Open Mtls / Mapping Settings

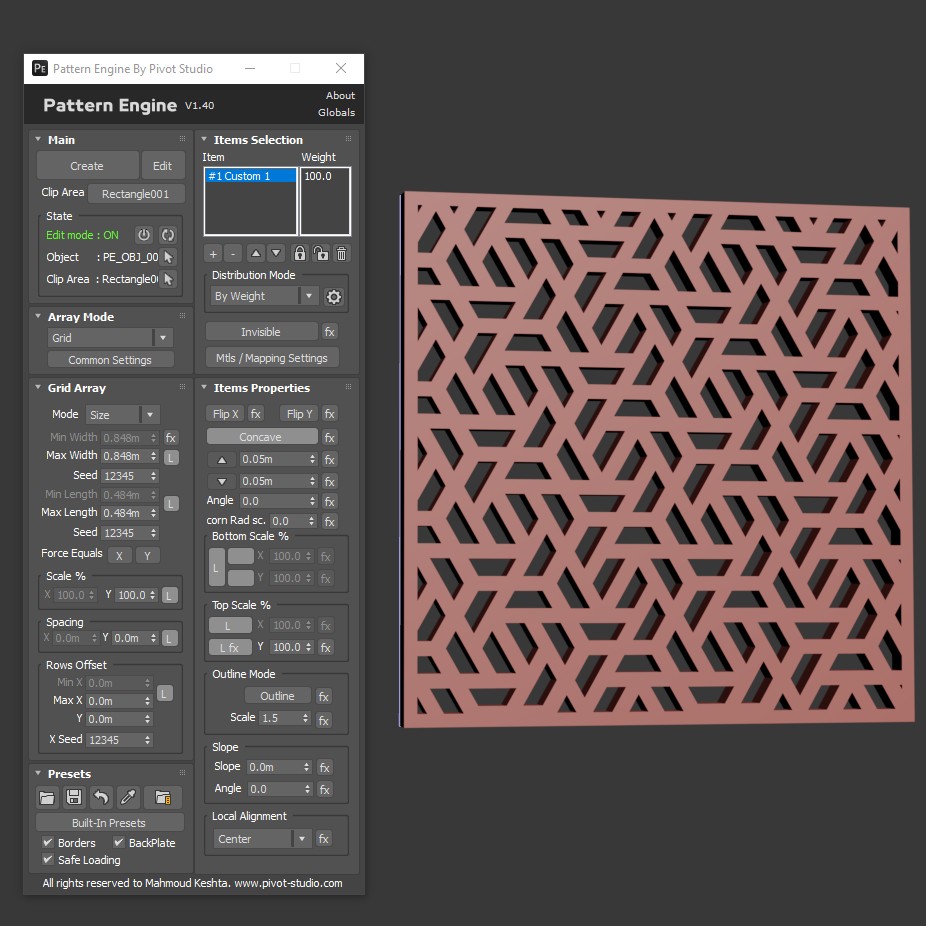(x=272, y=358)
